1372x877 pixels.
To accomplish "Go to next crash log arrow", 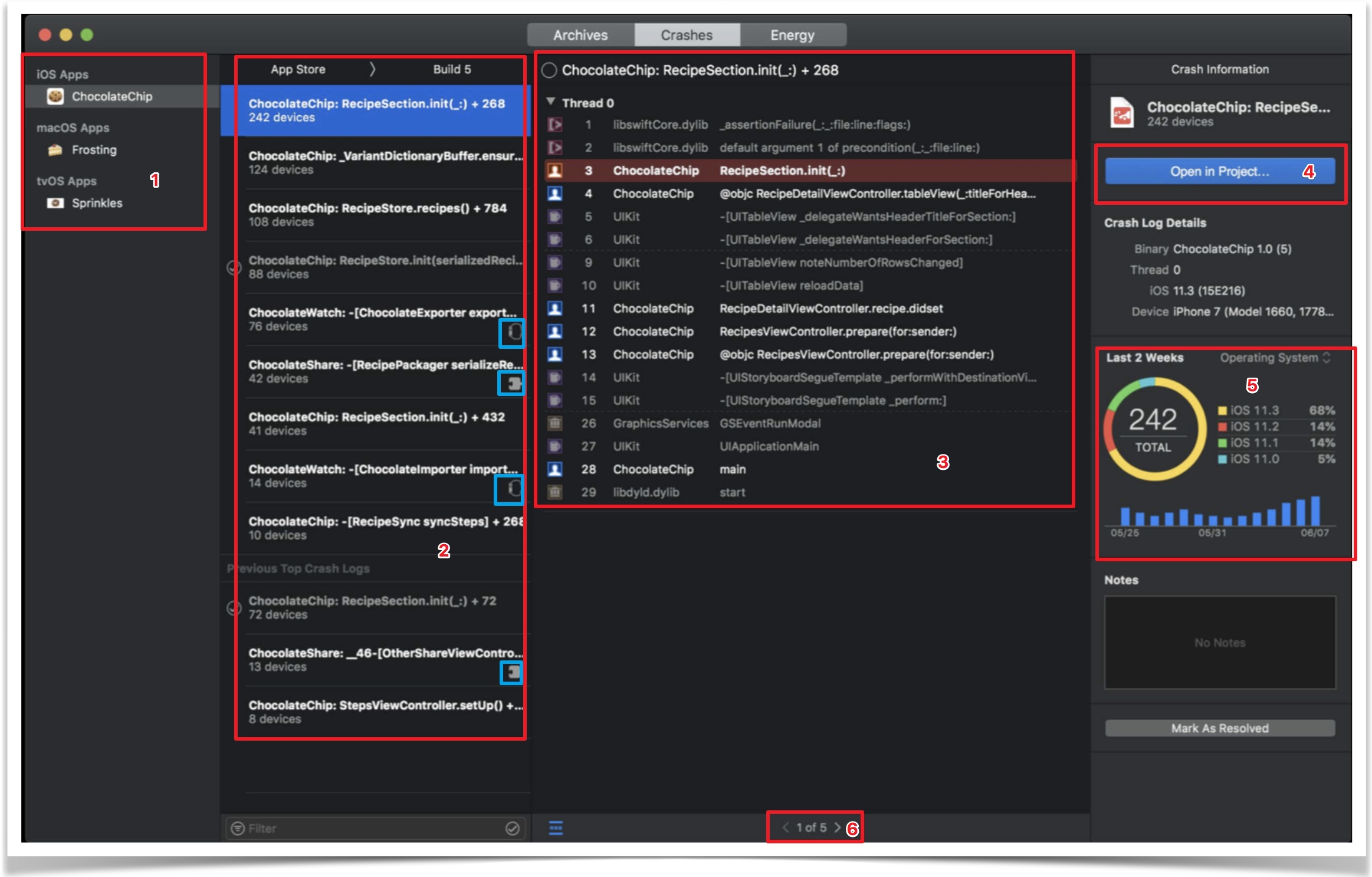I will [837, 827].
